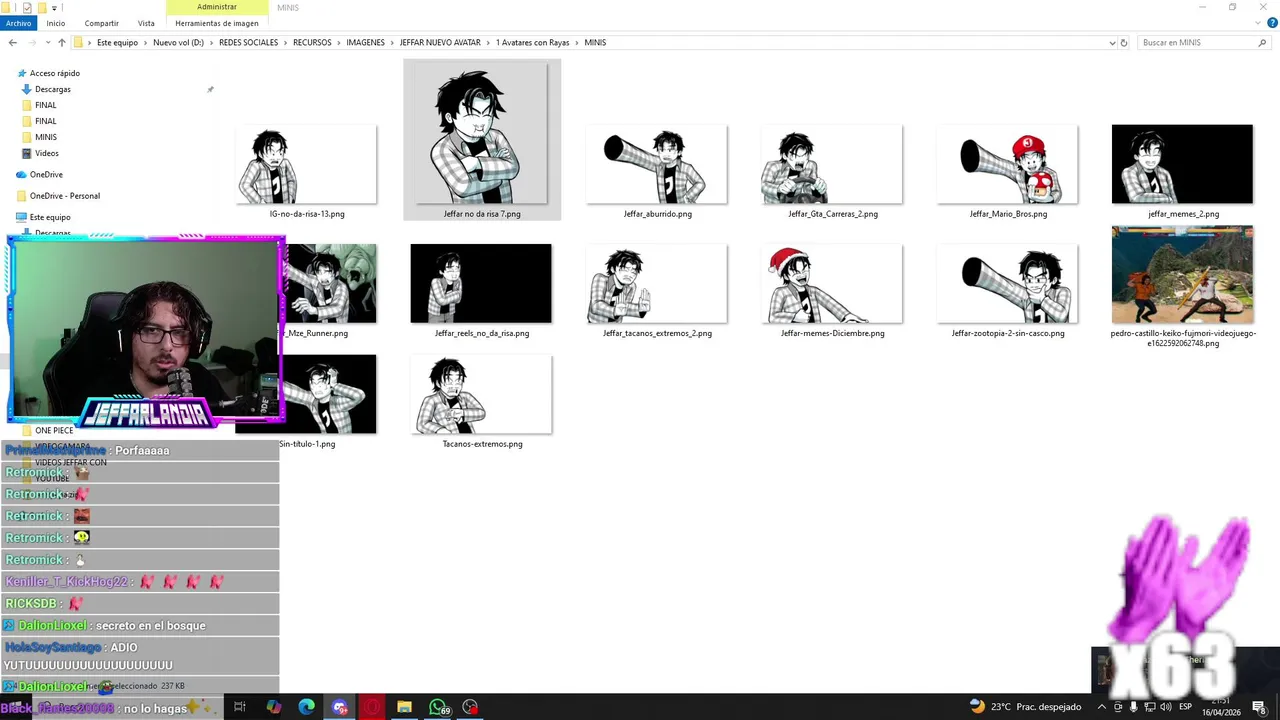Open notification center icon

(x=1259, y=707)
